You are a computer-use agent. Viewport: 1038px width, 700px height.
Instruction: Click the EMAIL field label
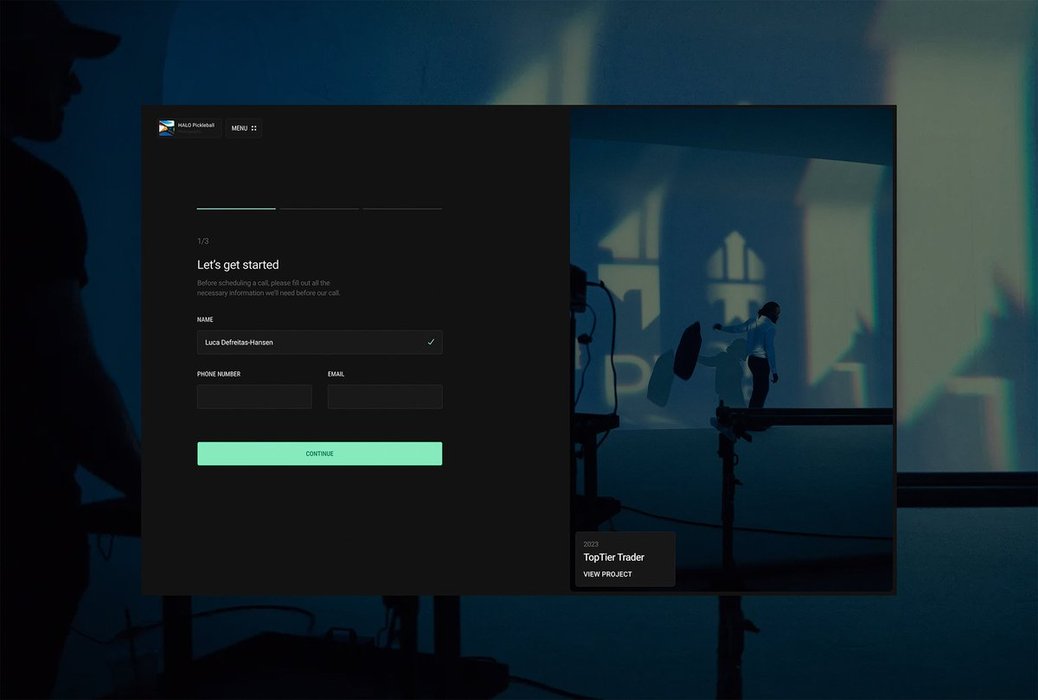(336, 374)
